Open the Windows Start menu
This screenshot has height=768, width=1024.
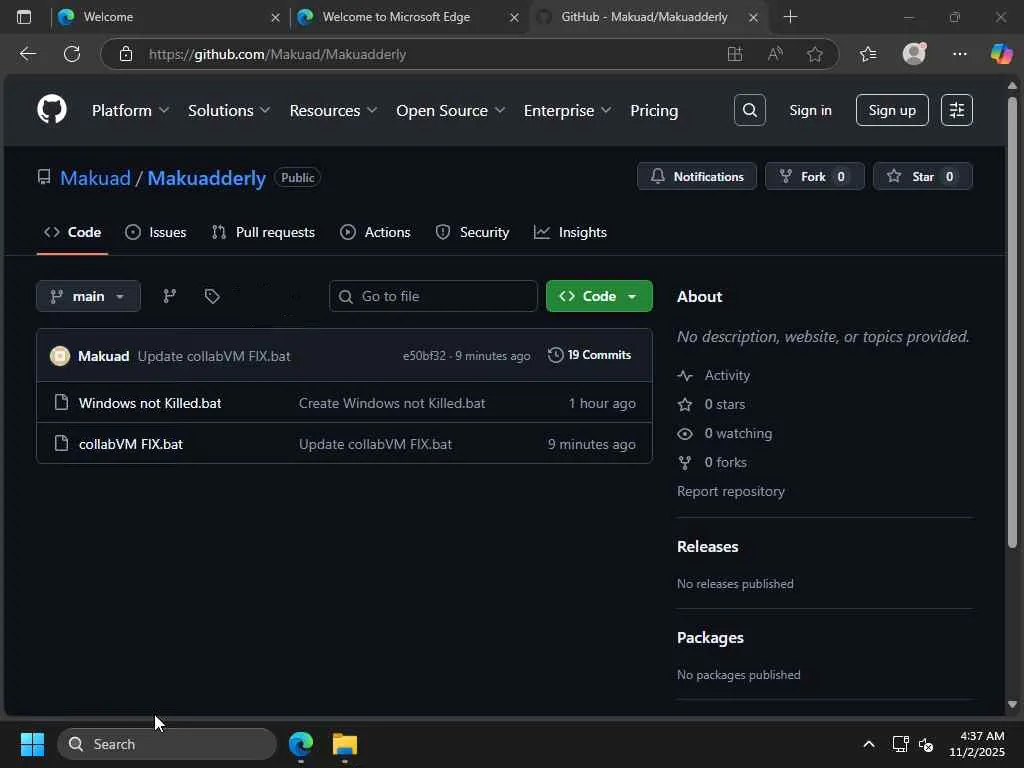click(32, 744)
